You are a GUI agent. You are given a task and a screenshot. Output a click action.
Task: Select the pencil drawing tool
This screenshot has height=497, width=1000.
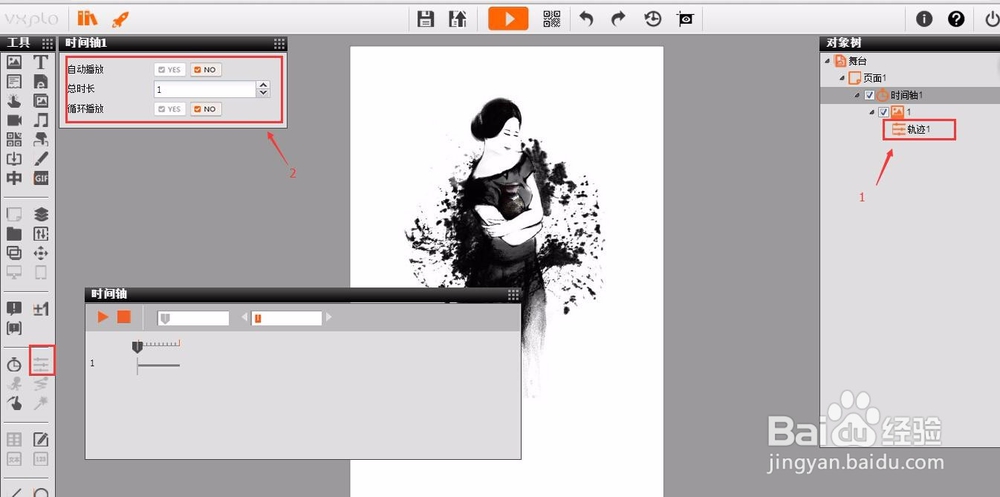point(41,158)
